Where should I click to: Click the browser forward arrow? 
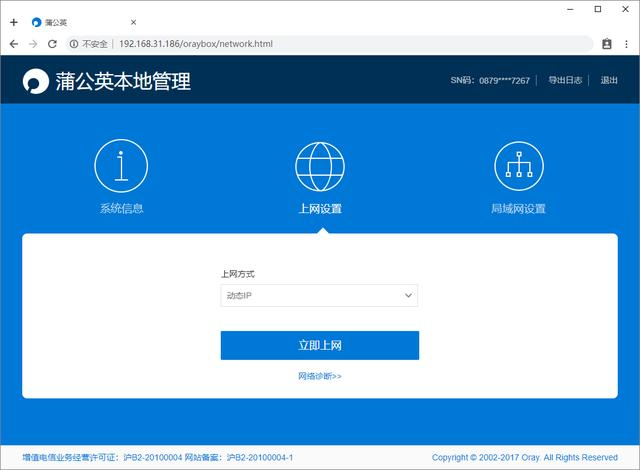point(33,44)
